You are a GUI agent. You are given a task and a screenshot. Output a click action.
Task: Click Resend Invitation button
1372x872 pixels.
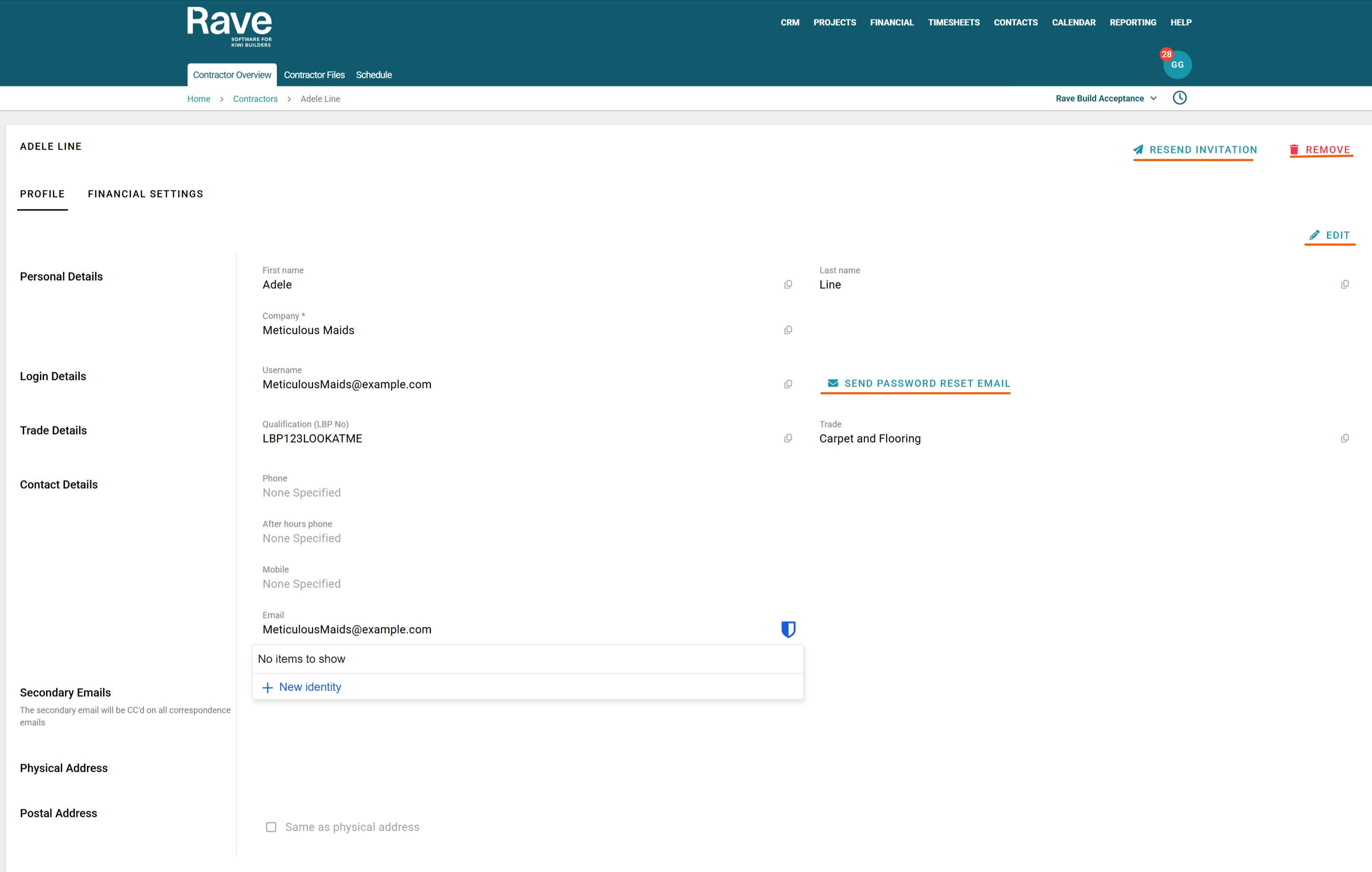1195,150
